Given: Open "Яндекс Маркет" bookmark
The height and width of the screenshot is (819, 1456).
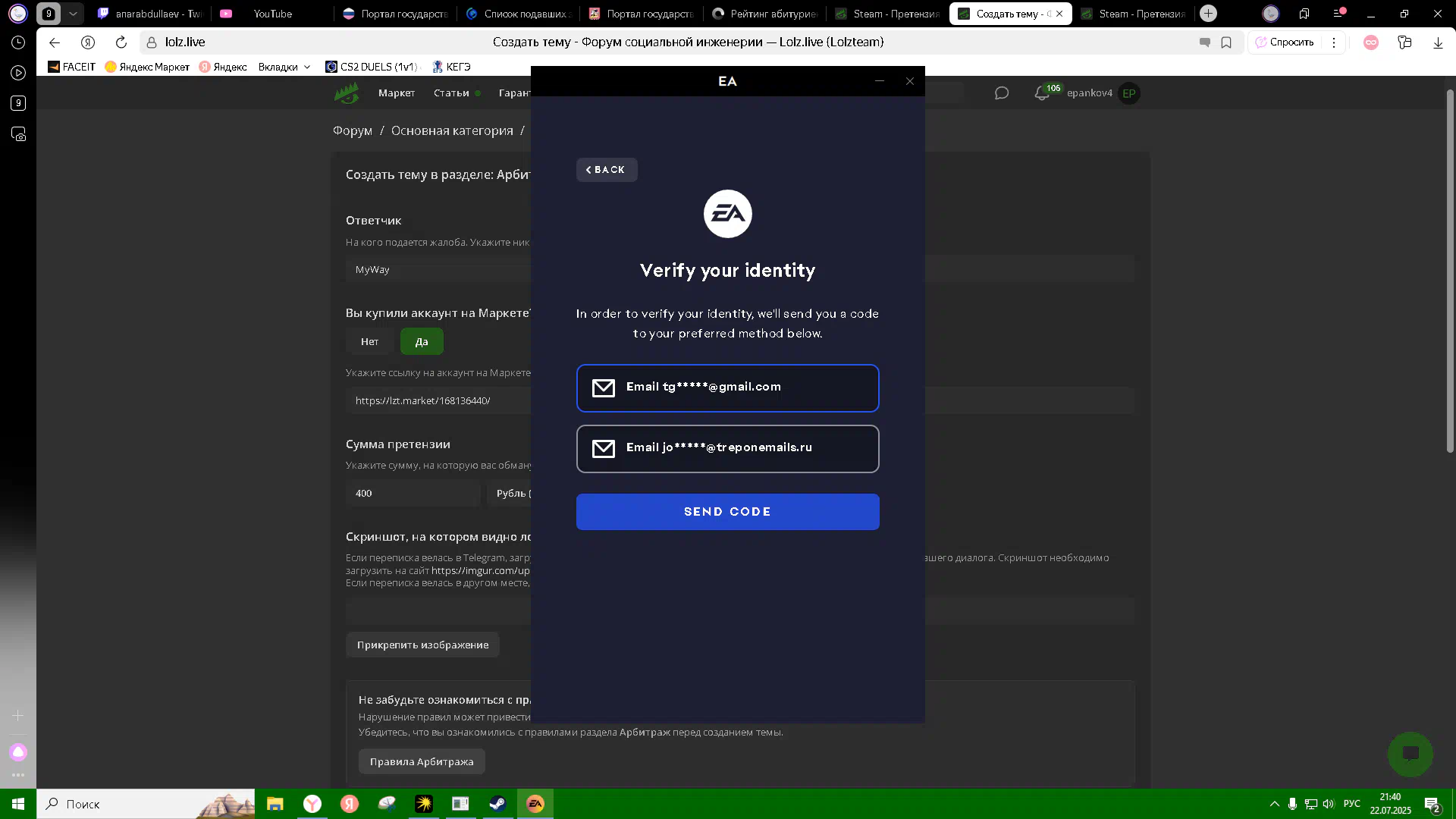Looking at the screenshot, I should [147, 67].
